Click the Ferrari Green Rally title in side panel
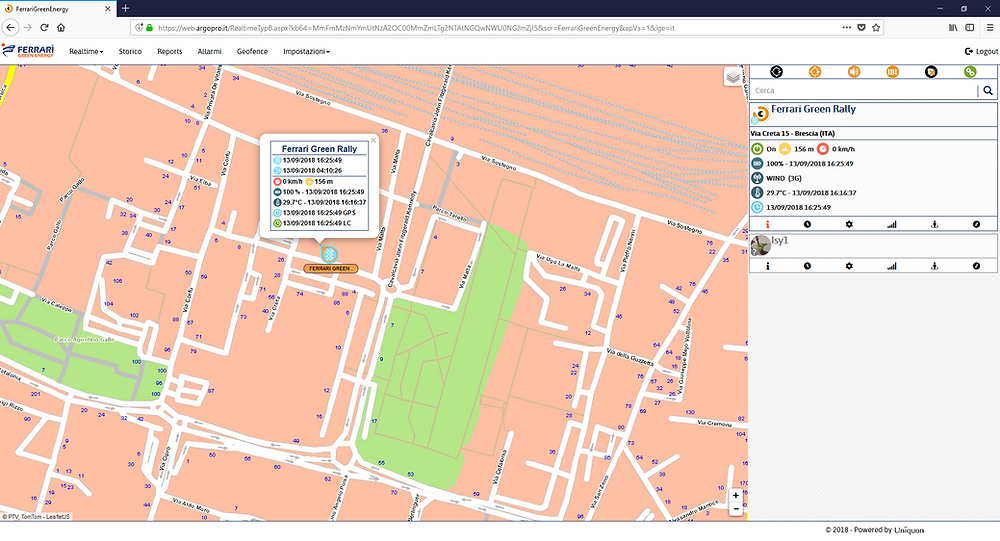Image resolution: width=1000 pixels, height=541 pixels. [x=813, y=109]
